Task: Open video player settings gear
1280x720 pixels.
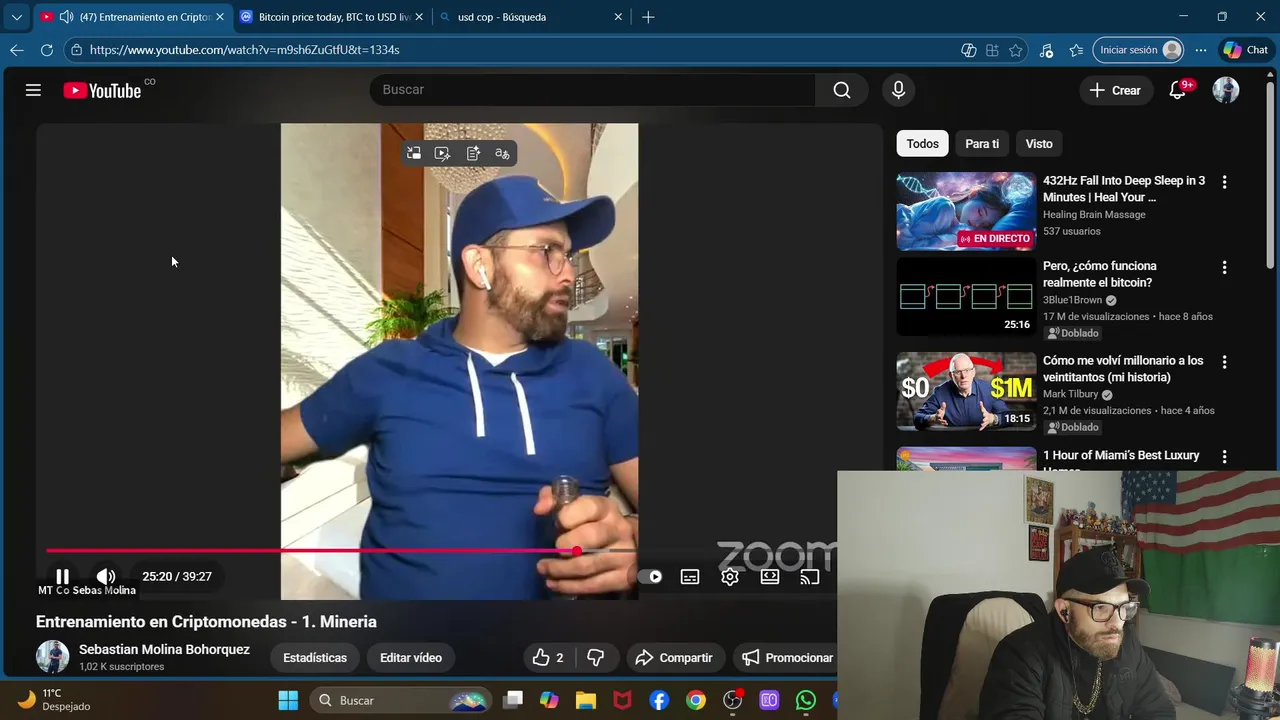Action: 730,576
